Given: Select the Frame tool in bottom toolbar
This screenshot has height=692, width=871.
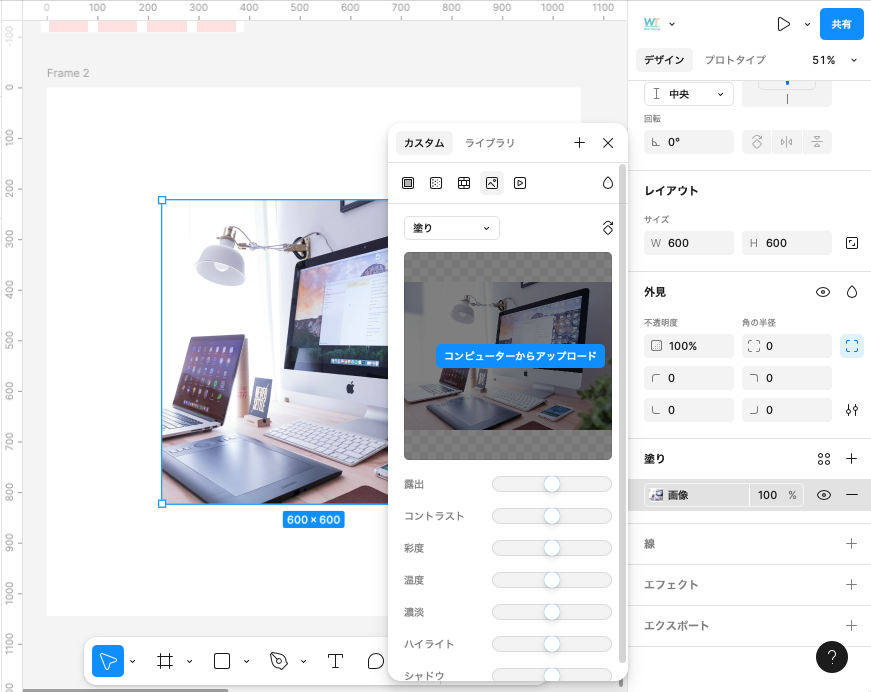Looking at the screenshot, I should point(165,661).
